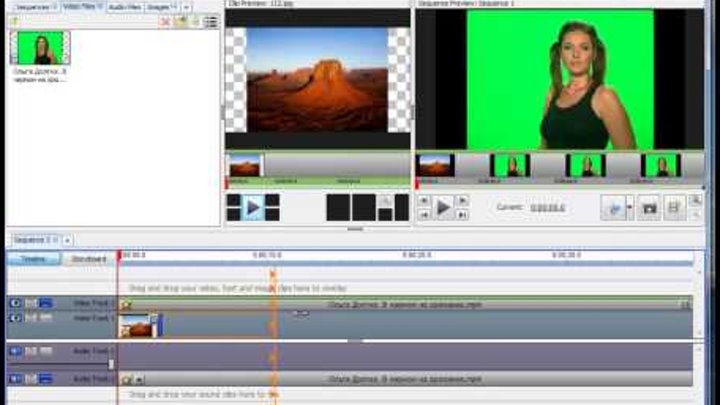Zoom in with the upper magnifier icon
The image size is (720, 405).
tap(696, 200)
